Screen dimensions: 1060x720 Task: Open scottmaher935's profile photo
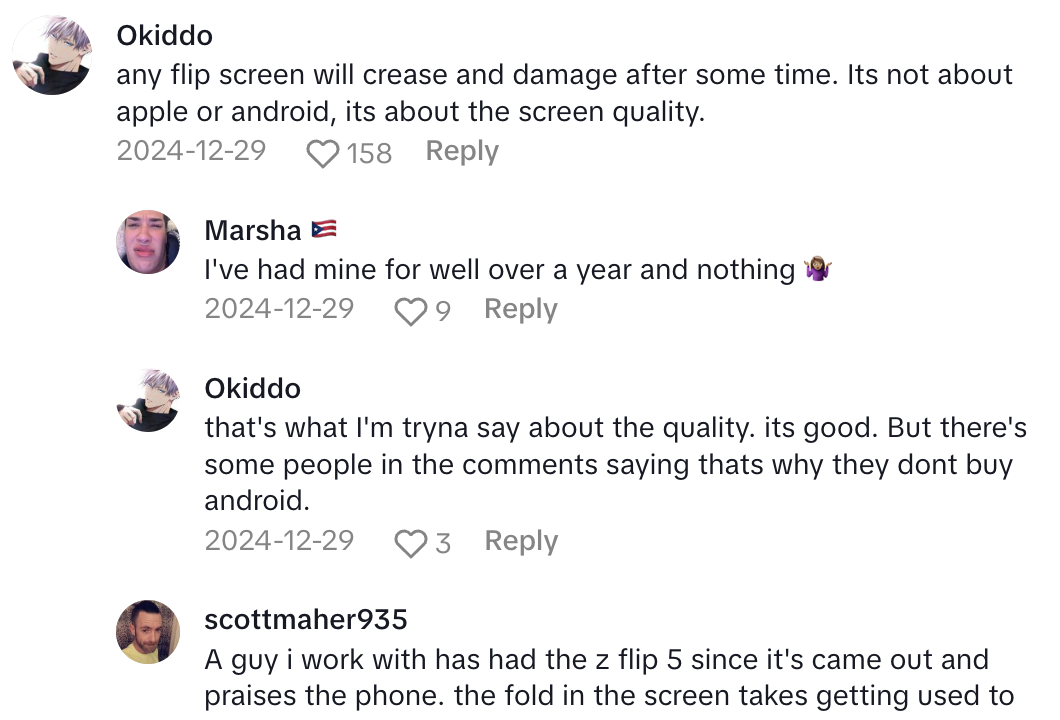point(149,631)
